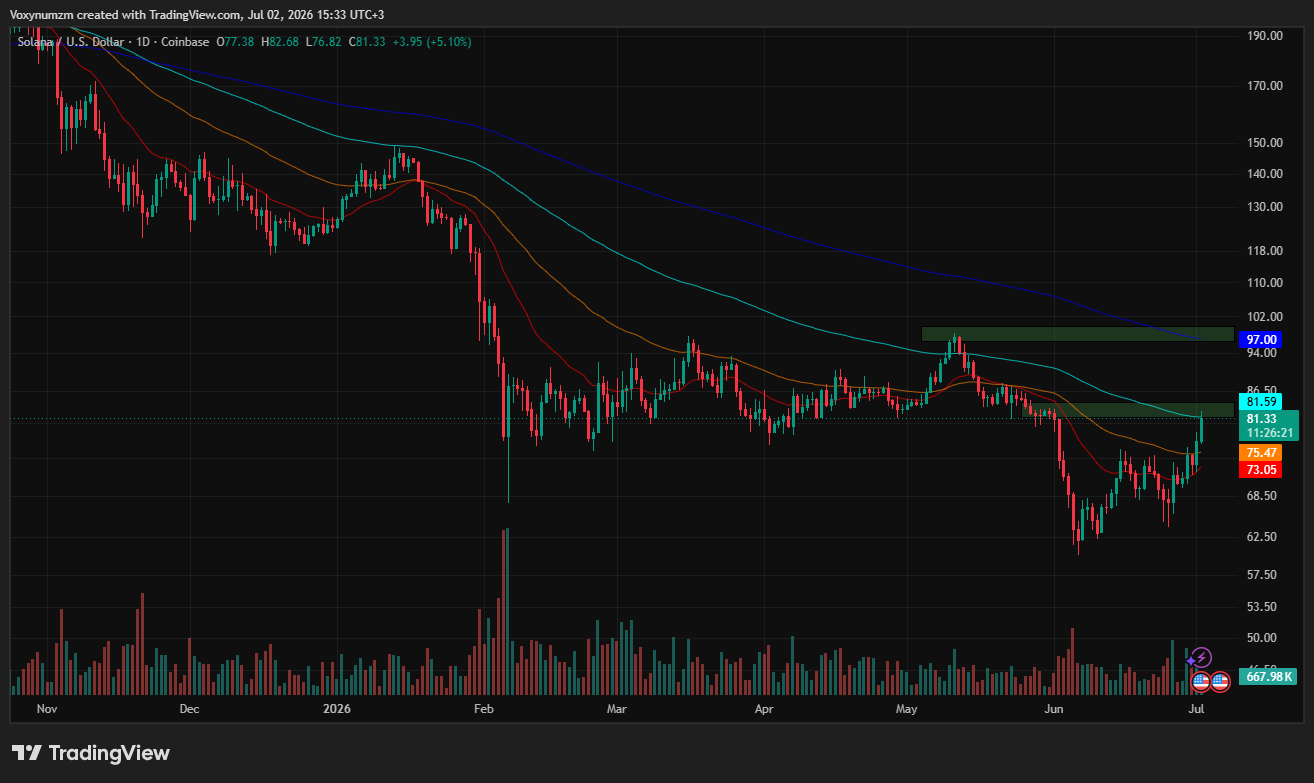Select the upper green resistance zone rectangle
The image size is (1314, 783).
[x=1078, y=334]
